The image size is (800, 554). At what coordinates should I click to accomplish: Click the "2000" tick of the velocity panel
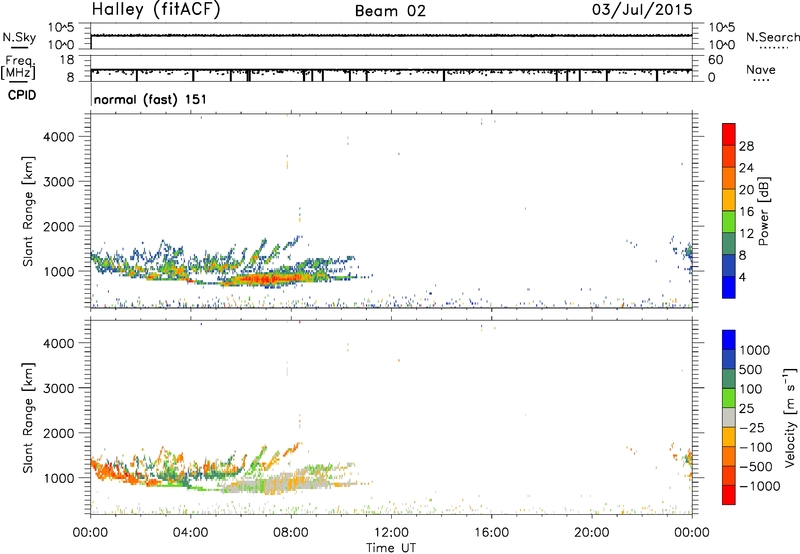(59, 433)
